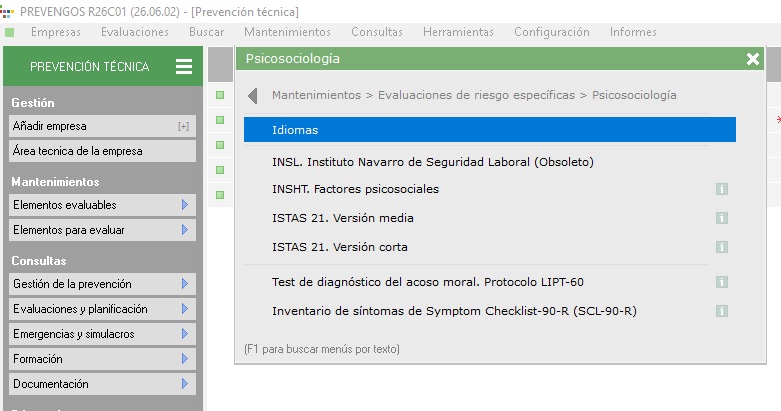This screenshot has width=781, height=411.
Task: Toggle the third green square in list column
Action: click(x=220, y=145)
